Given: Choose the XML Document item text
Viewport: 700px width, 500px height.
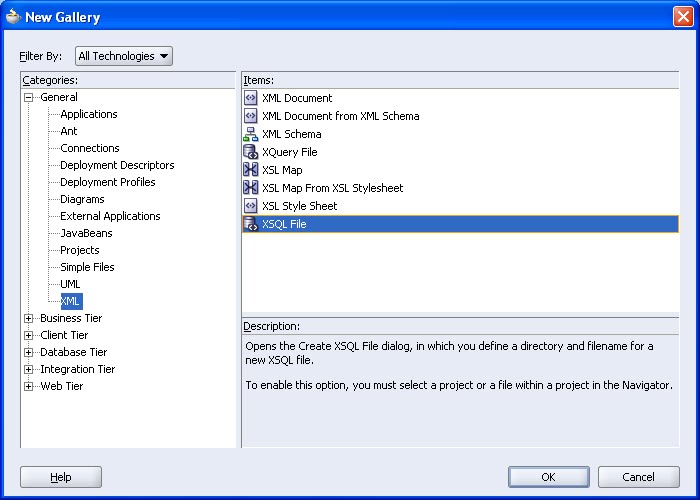Looking at the screenshot, I should pos(297,98).
